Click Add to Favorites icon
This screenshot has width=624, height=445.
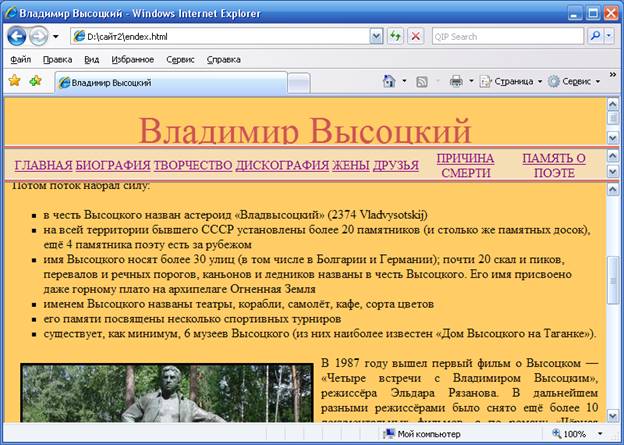tap(35, 81)
